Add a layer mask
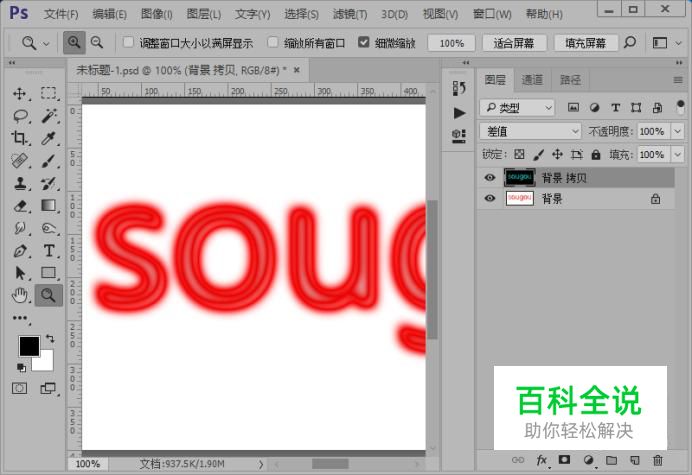 pyautogui.click(x=564, y=460)
